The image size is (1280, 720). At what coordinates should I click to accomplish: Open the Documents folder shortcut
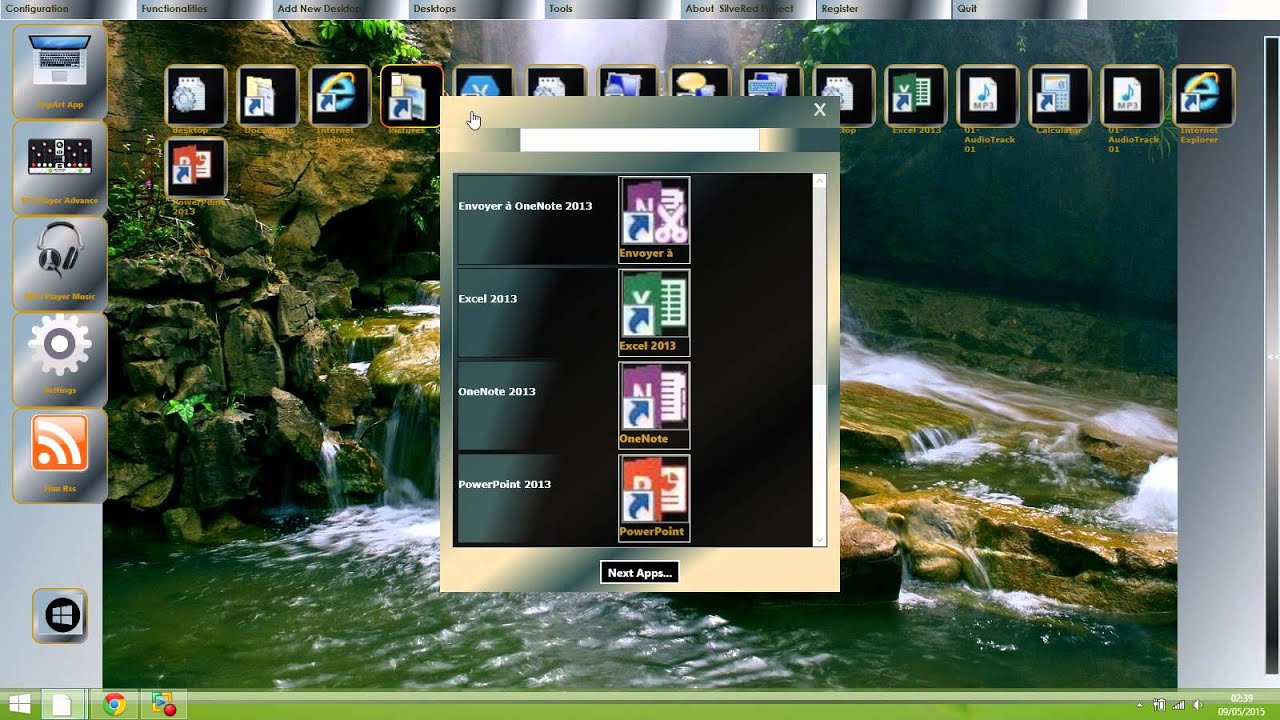point(267,98)
